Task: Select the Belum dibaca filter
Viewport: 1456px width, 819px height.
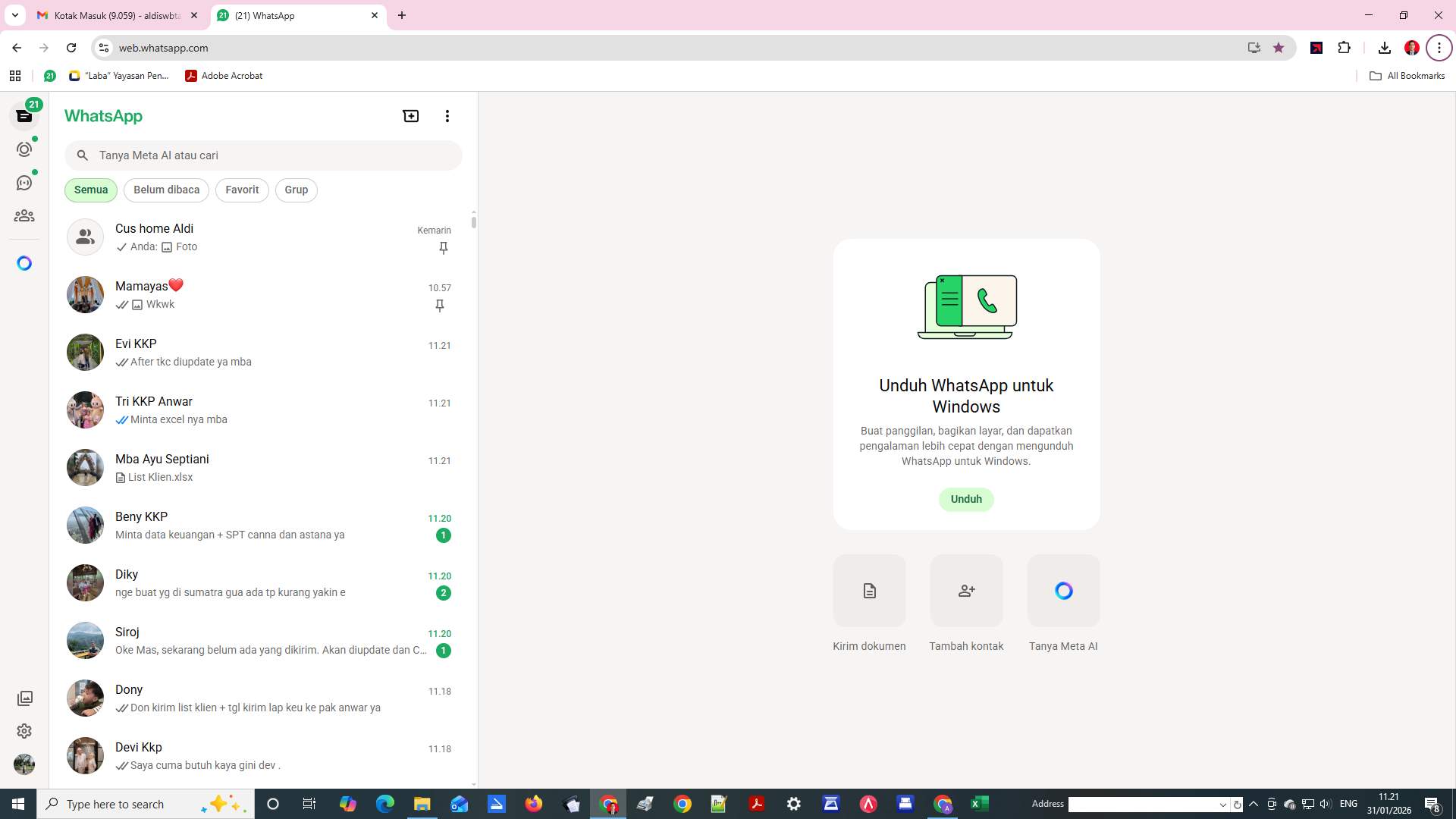Action: click(166, 190)
